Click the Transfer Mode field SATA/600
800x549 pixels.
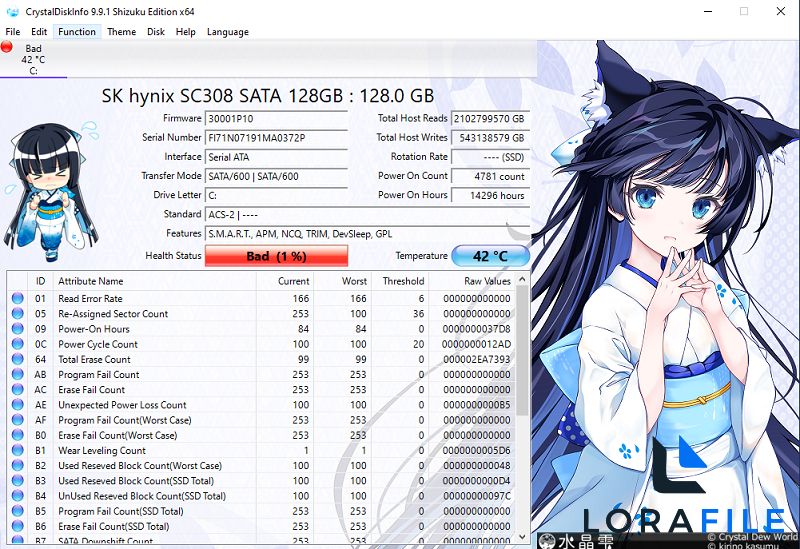pyautogui.click(x=276, y=176)
